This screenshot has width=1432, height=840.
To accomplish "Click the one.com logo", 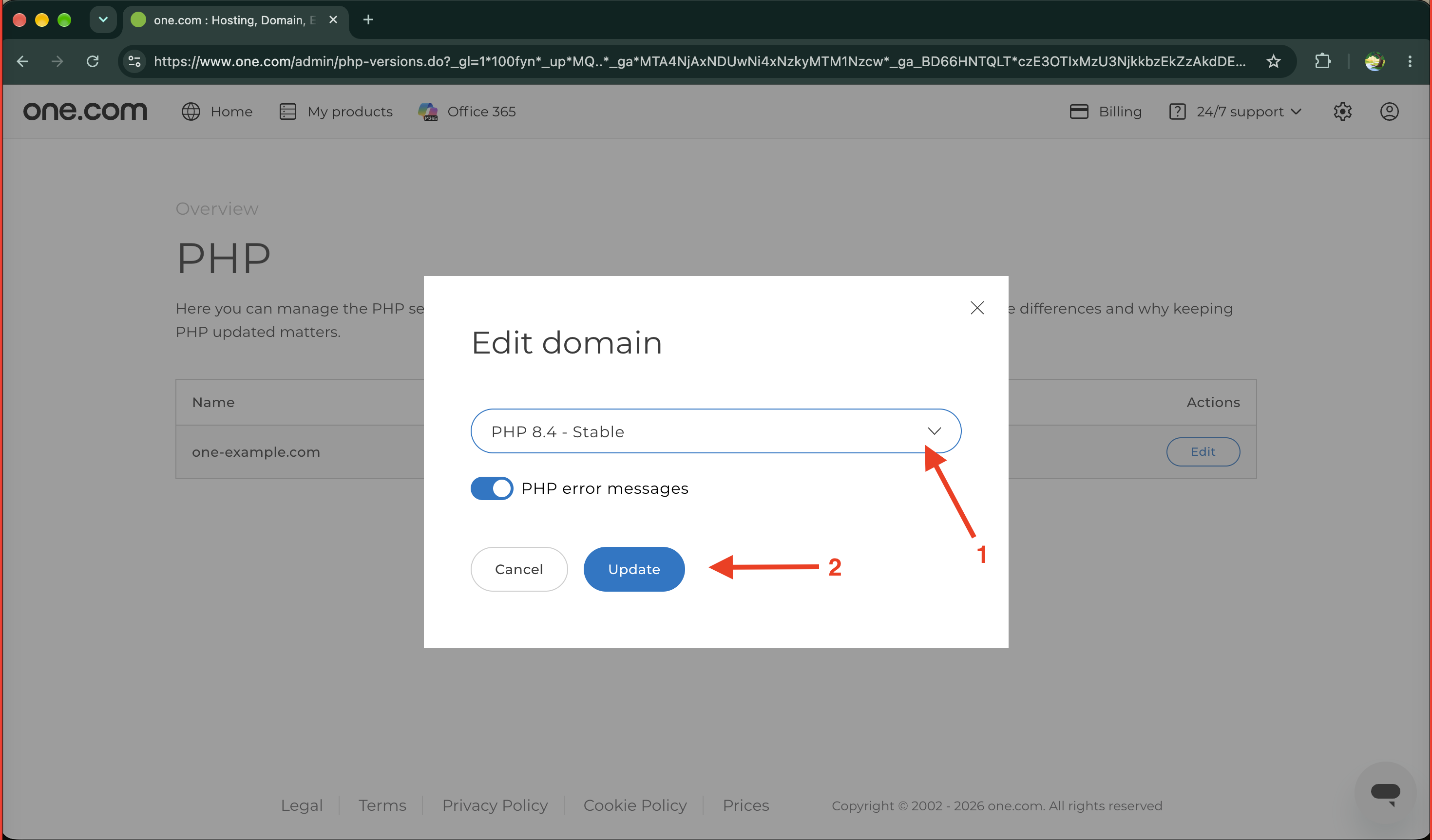I will tap(85, 111).
